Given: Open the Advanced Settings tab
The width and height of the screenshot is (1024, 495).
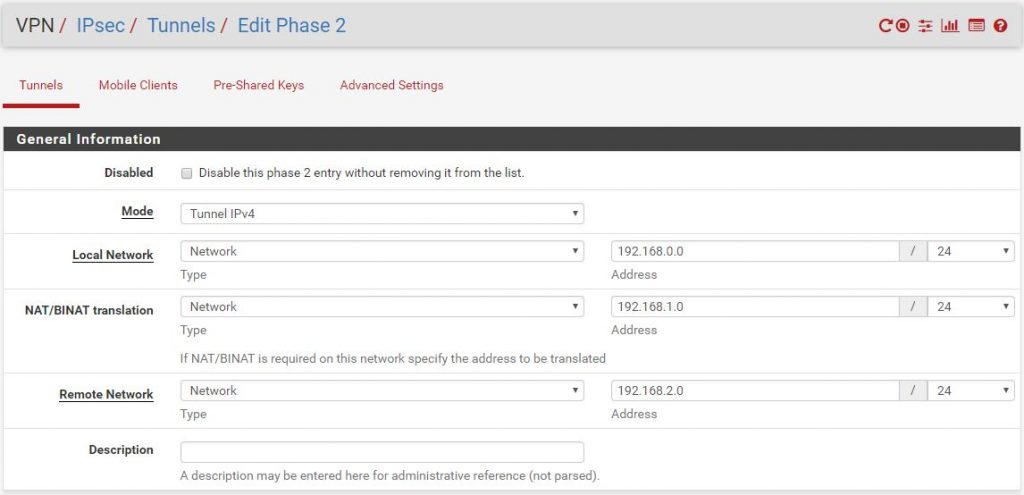Looking at the screenshot, I should 392,85.
